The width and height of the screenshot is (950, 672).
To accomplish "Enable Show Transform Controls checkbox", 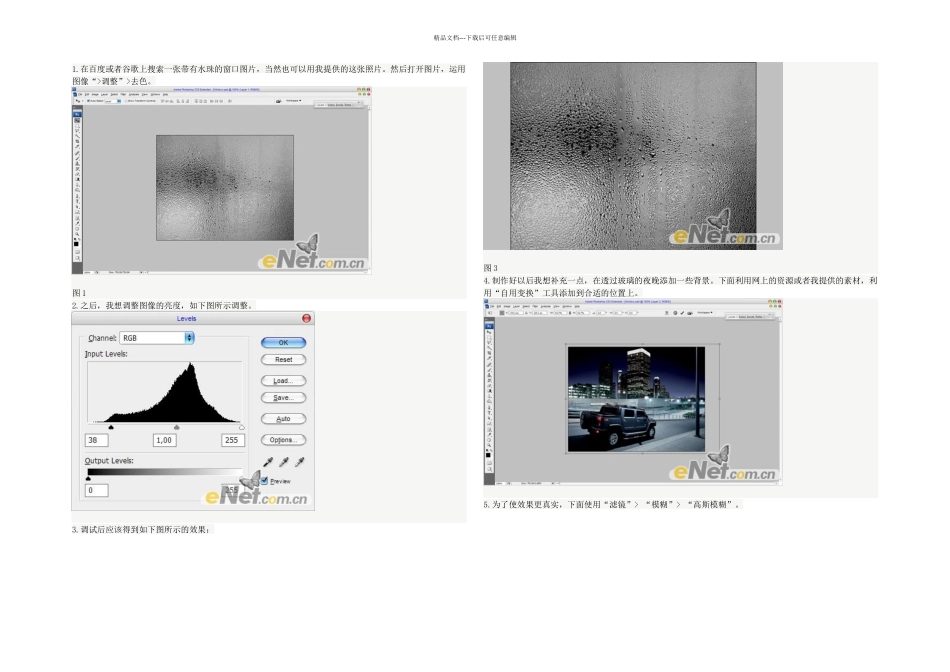I will 126,101.
